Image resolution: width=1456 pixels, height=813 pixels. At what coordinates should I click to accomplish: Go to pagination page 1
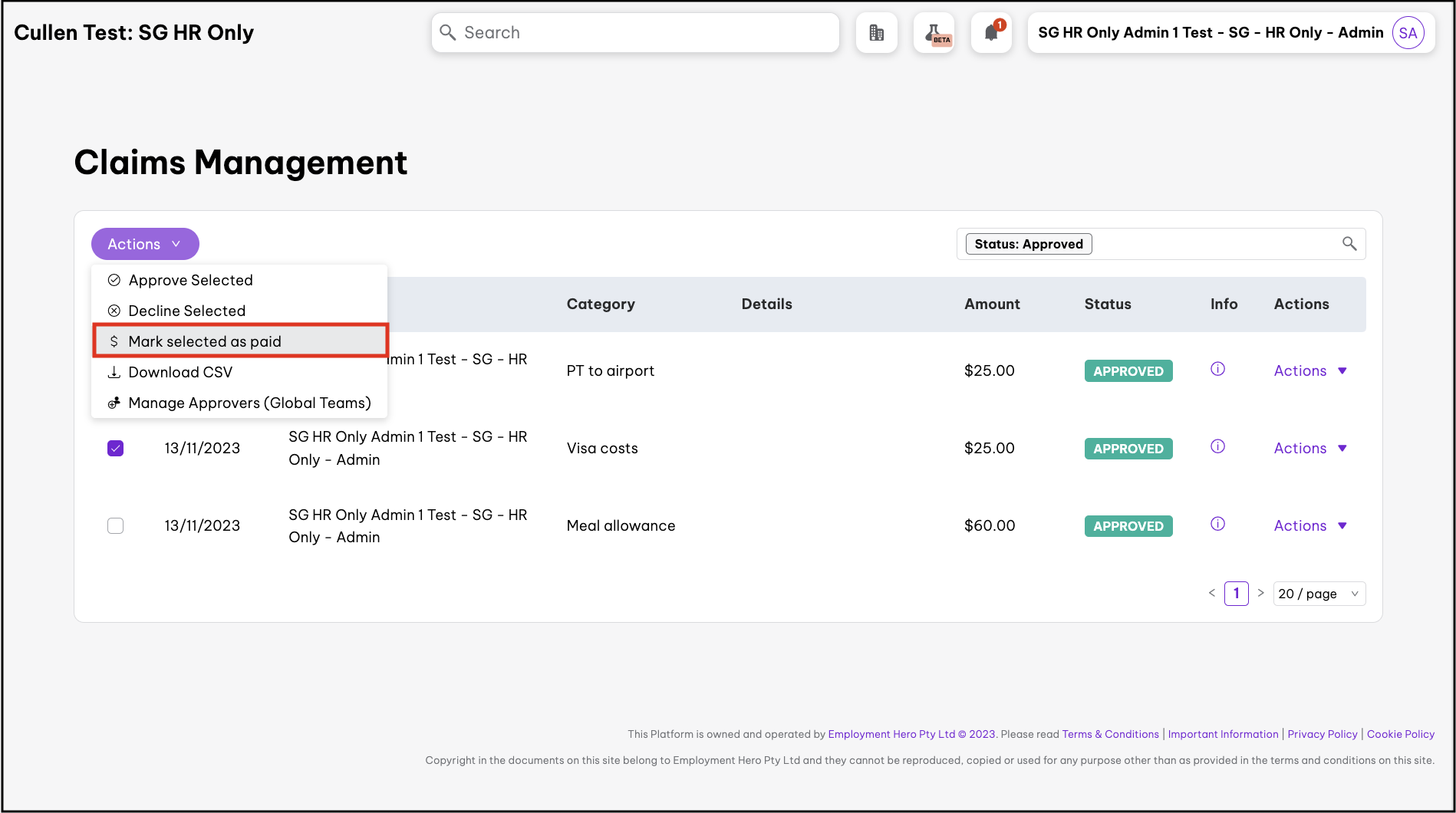pos(1236,594)
